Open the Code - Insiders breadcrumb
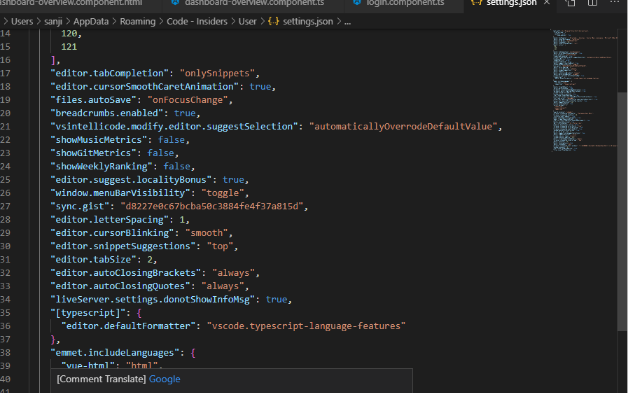Image resolution: width=628 pixels, height=393 pixels. point(197,22)
